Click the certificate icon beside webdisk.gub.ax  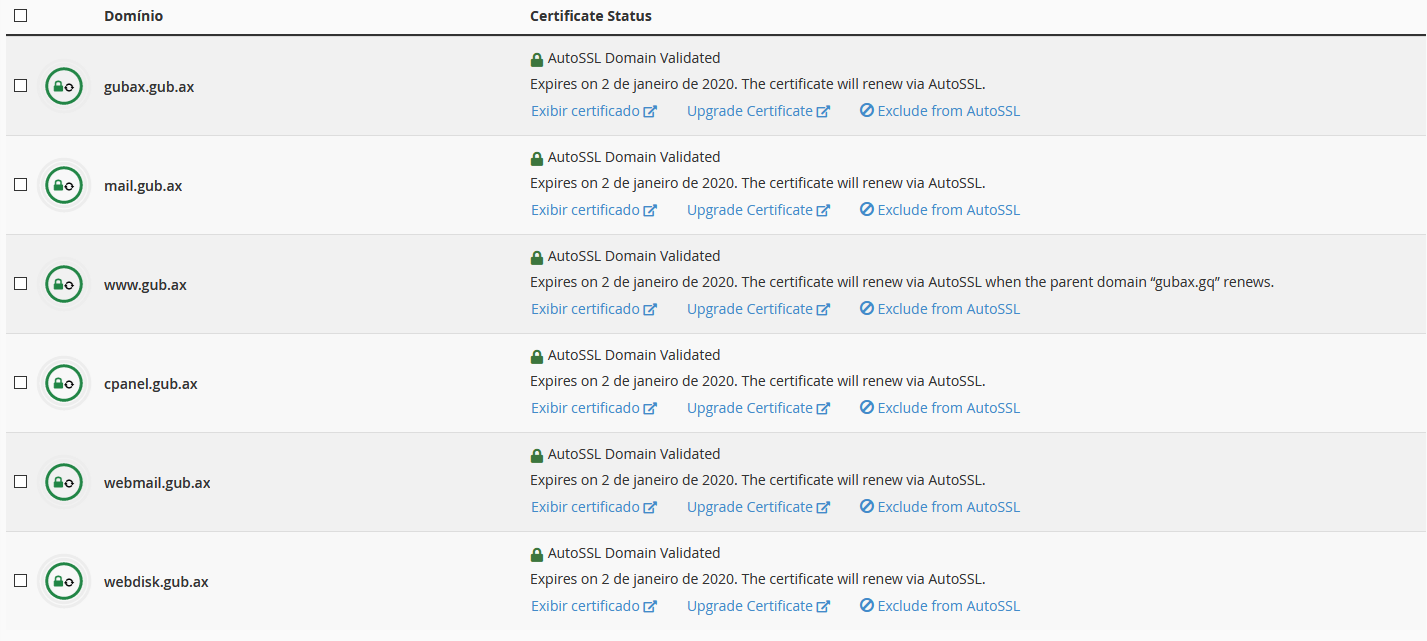pos(64,581)
